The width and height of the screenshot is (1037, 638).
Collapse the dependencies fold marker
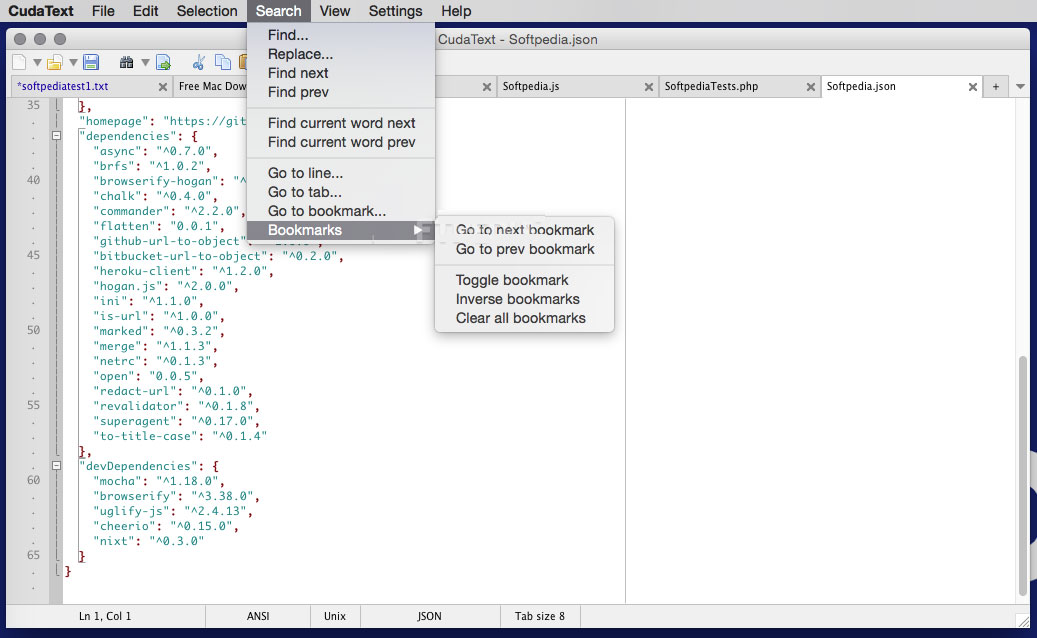(x=57, y=135)
